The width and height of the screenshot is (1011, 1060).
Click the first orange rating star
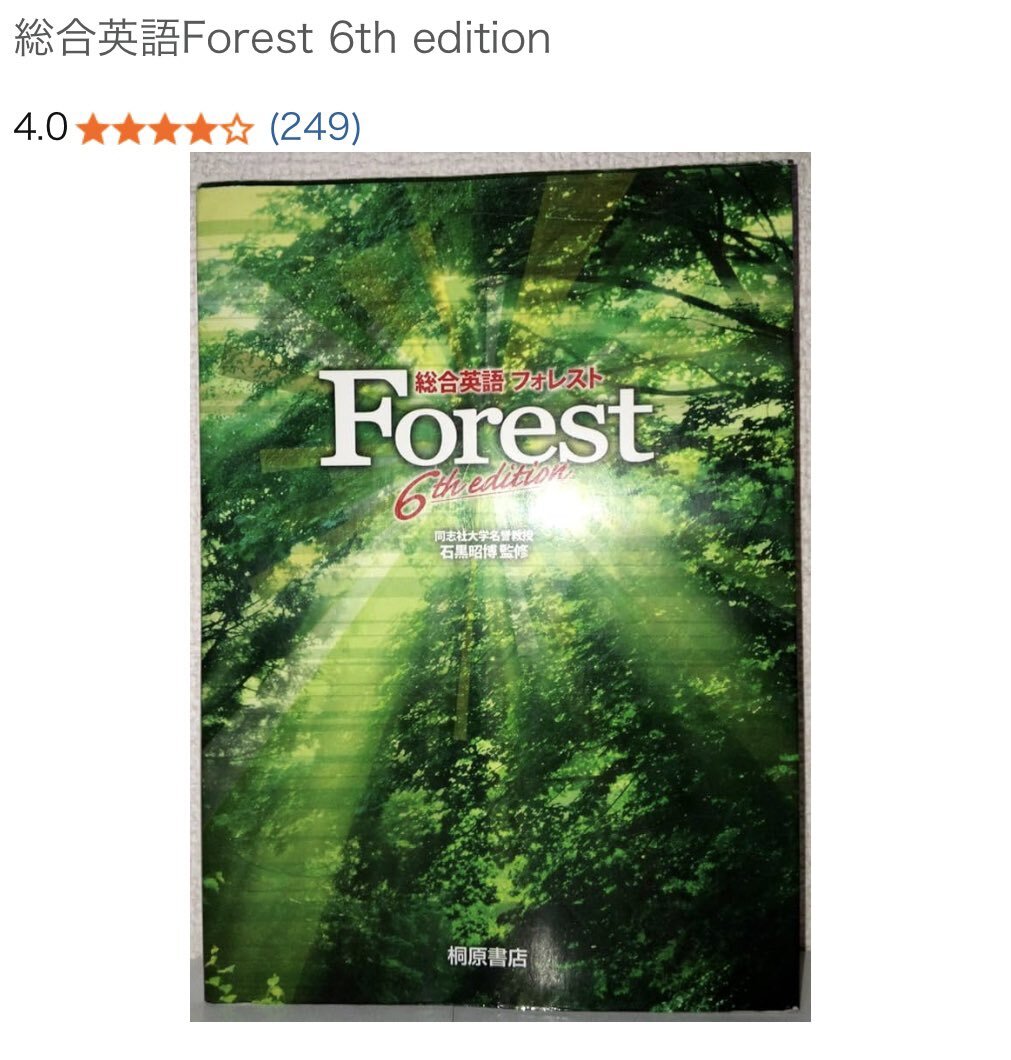[93, 128]
